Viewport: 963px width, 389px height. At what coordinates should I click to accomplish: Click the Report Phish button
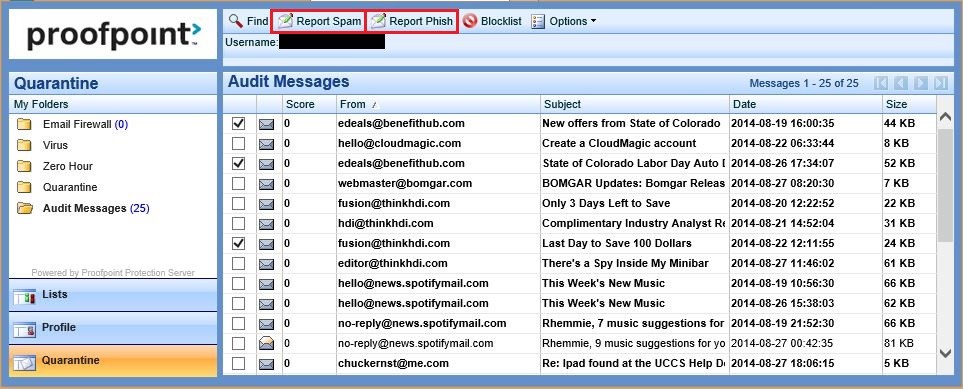pos(412,21)
